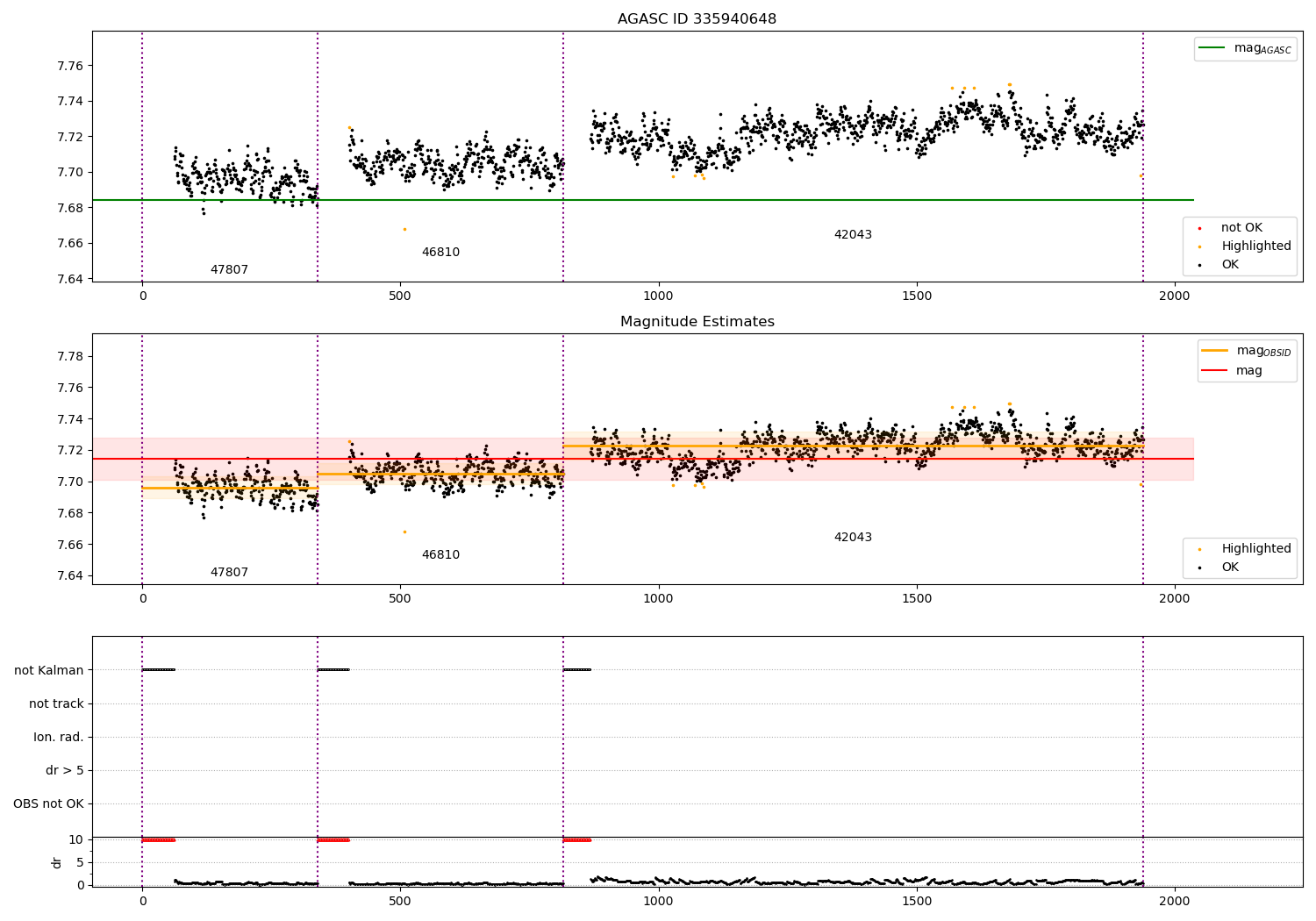Click the red 'mag' legend entry in middle plot
The width and height of the screenshot is (1316, 921).
(1248, 371)
